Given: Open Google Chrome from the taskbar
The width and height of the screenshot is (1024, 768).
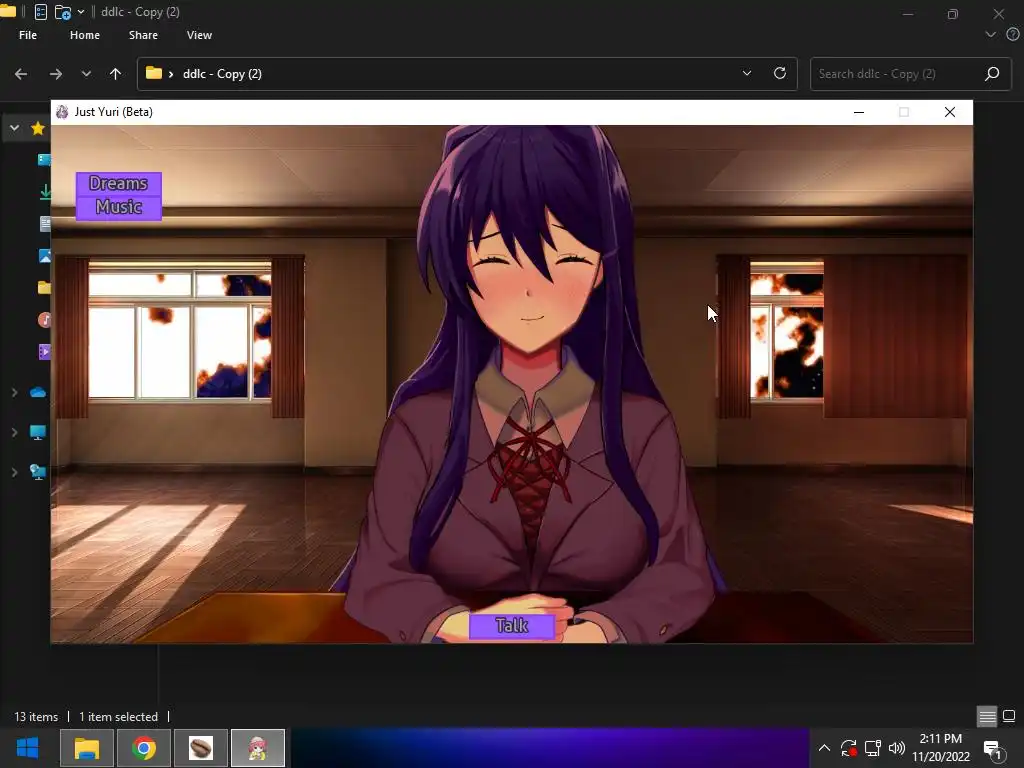Looking at the screenshot, I should coord(144,748).
